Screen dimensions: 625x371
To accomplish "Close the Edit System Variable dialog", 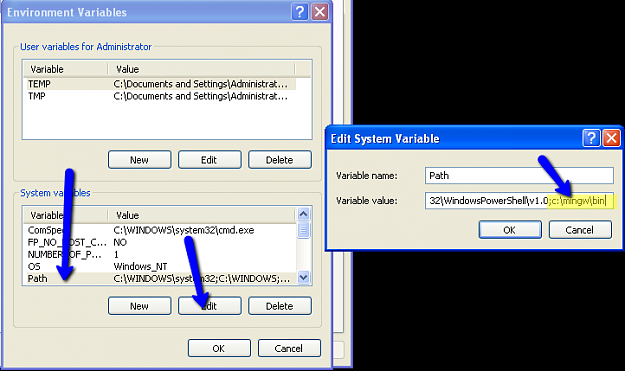I will pos(611,138).
